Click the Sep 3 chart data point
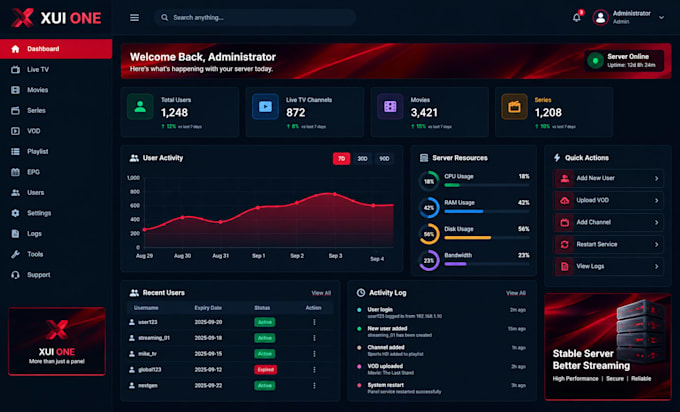This screenshot has width=680, height=412. (x=335, y=194)
